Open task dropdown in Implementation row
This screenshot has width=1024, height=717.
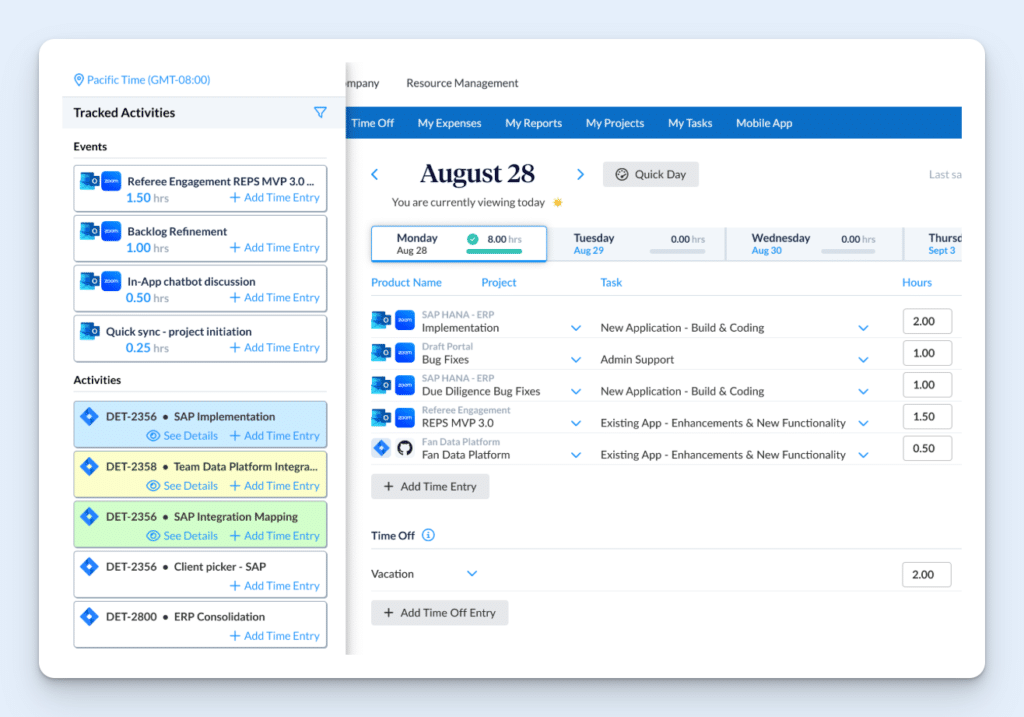(863, 328)
